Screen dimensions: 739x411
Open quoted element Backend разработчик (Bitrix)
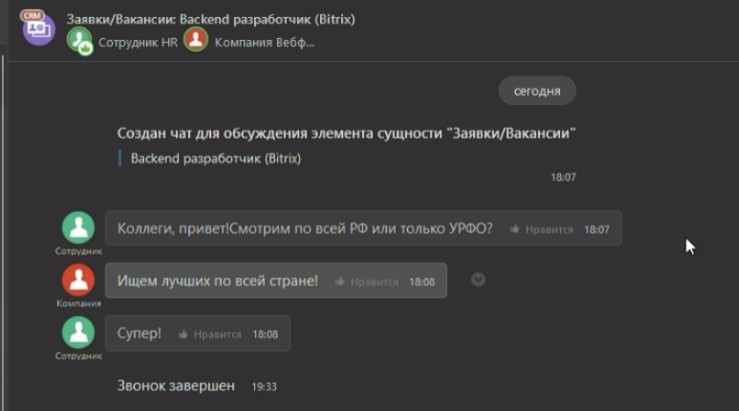click(x=216, y=158)
